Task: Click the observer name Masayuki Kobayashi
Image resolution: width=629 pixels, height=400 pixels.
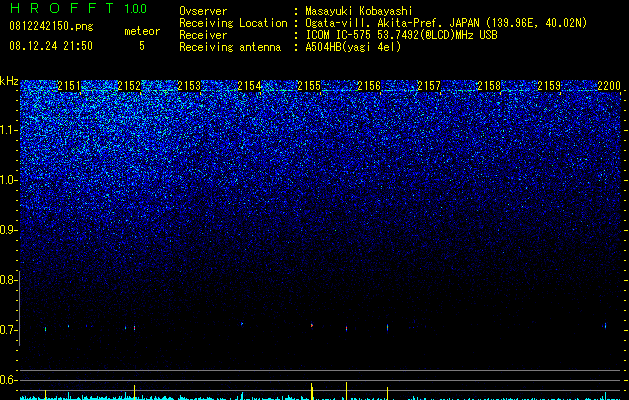Action: tap(359, 11)
